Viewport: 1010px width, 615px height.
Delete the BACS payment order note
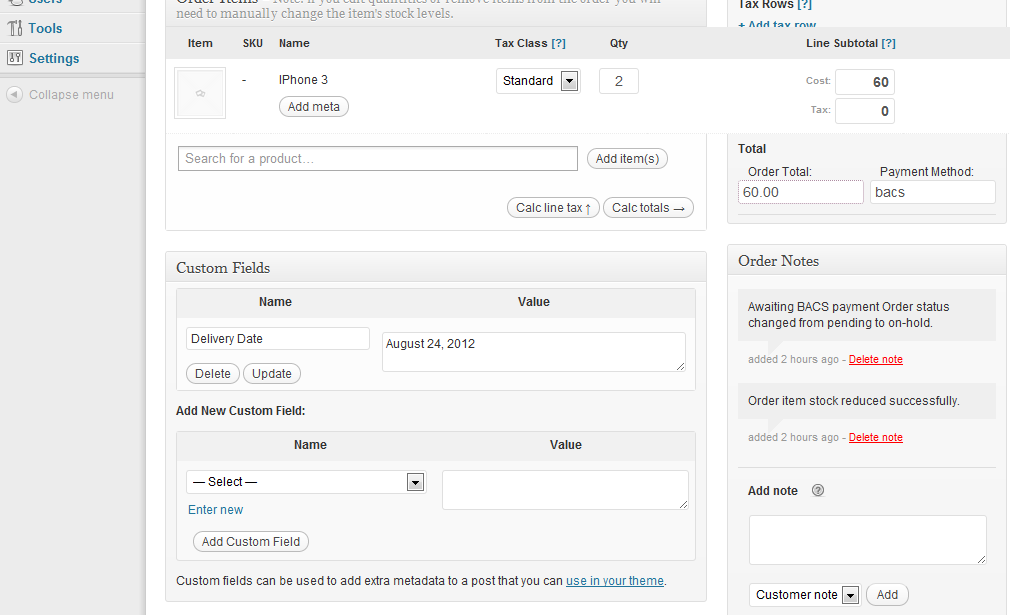click(875, 359)
